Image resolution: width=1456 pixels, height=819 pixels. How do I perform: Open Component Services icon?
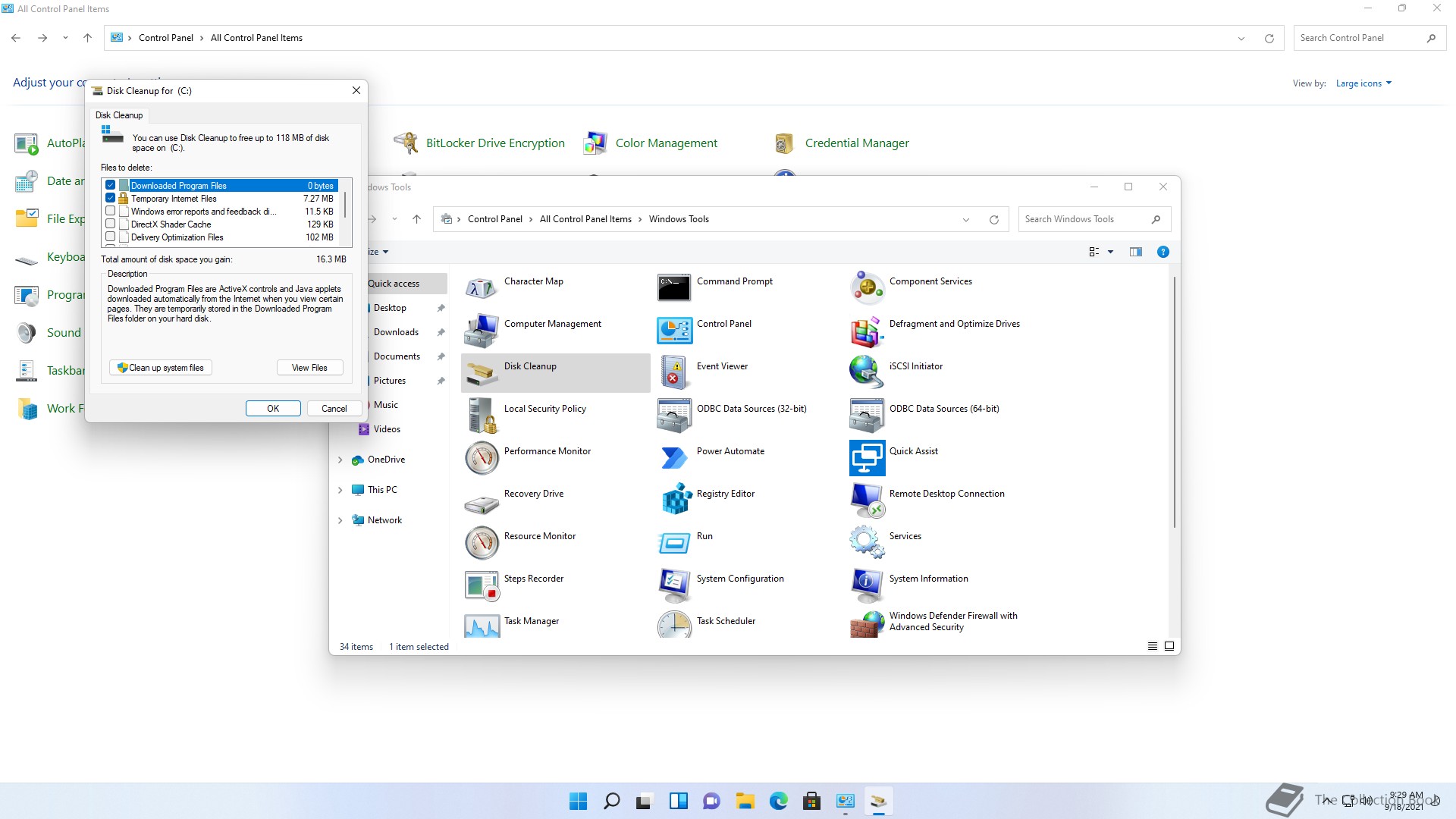click(867, 289)
